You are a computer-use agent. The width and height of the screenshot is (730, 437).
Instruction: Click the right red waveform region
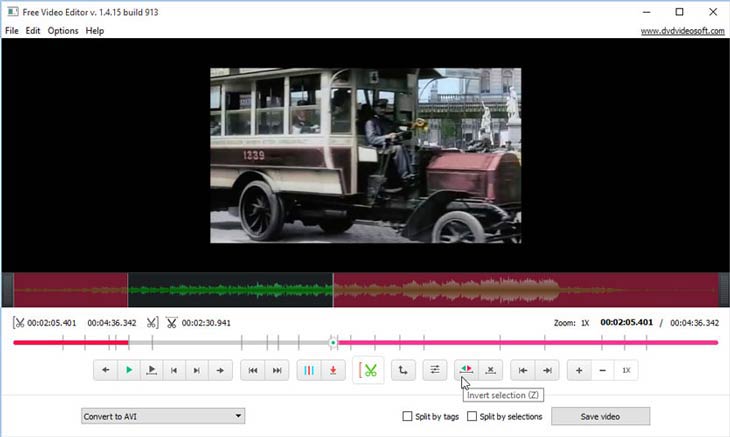coord(526,290)
